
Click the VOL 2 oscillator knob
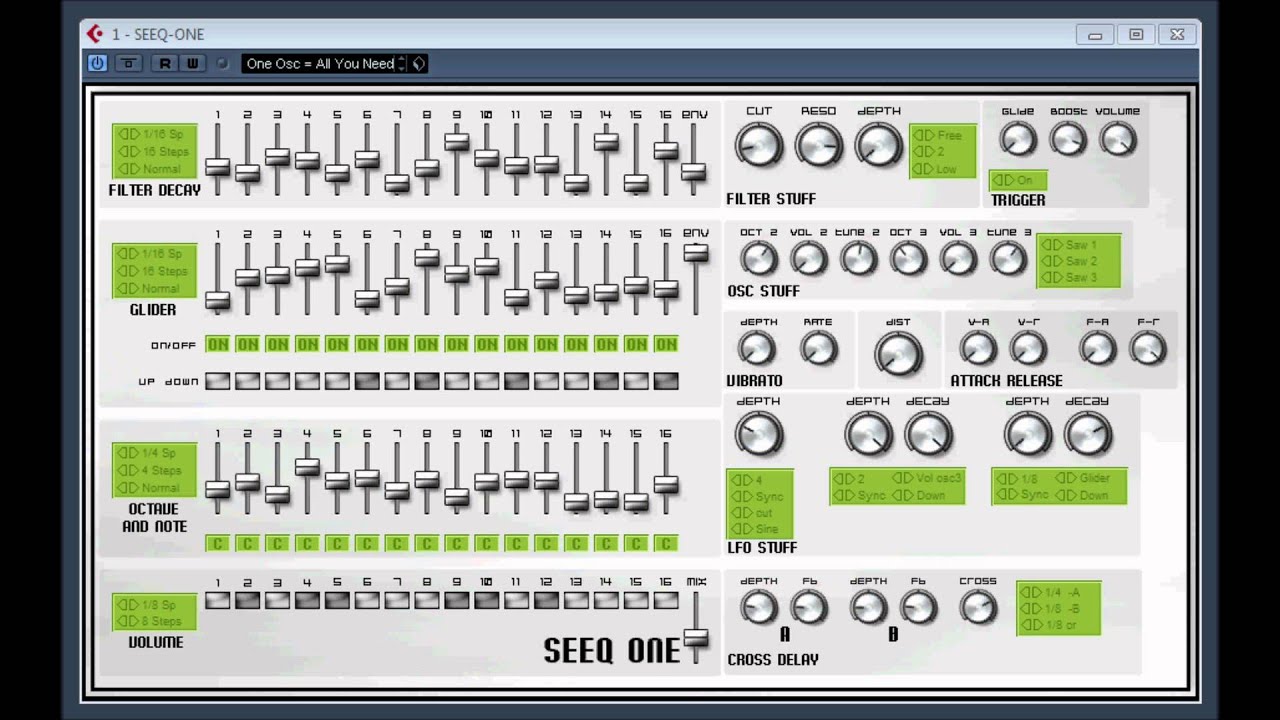[x=808, y=258]
